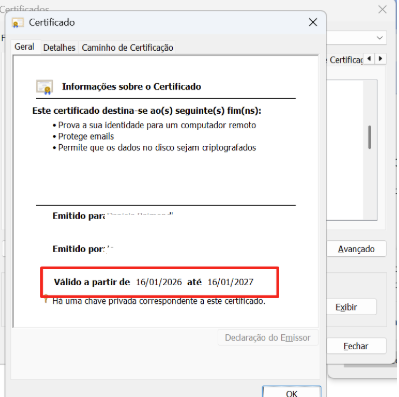Click the OK button in Certificado dialog
The width and height of the screenshot is (399, 397).
coord(292,392)
